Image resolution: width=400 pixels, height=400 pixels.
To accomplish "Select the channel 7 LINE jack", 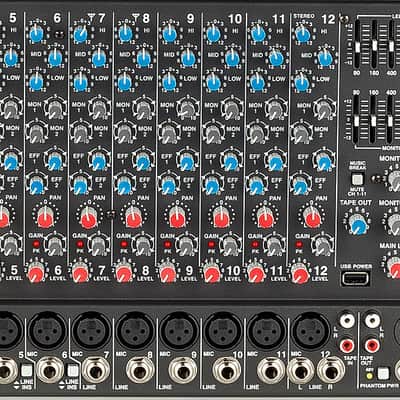I will pos(97,370).
